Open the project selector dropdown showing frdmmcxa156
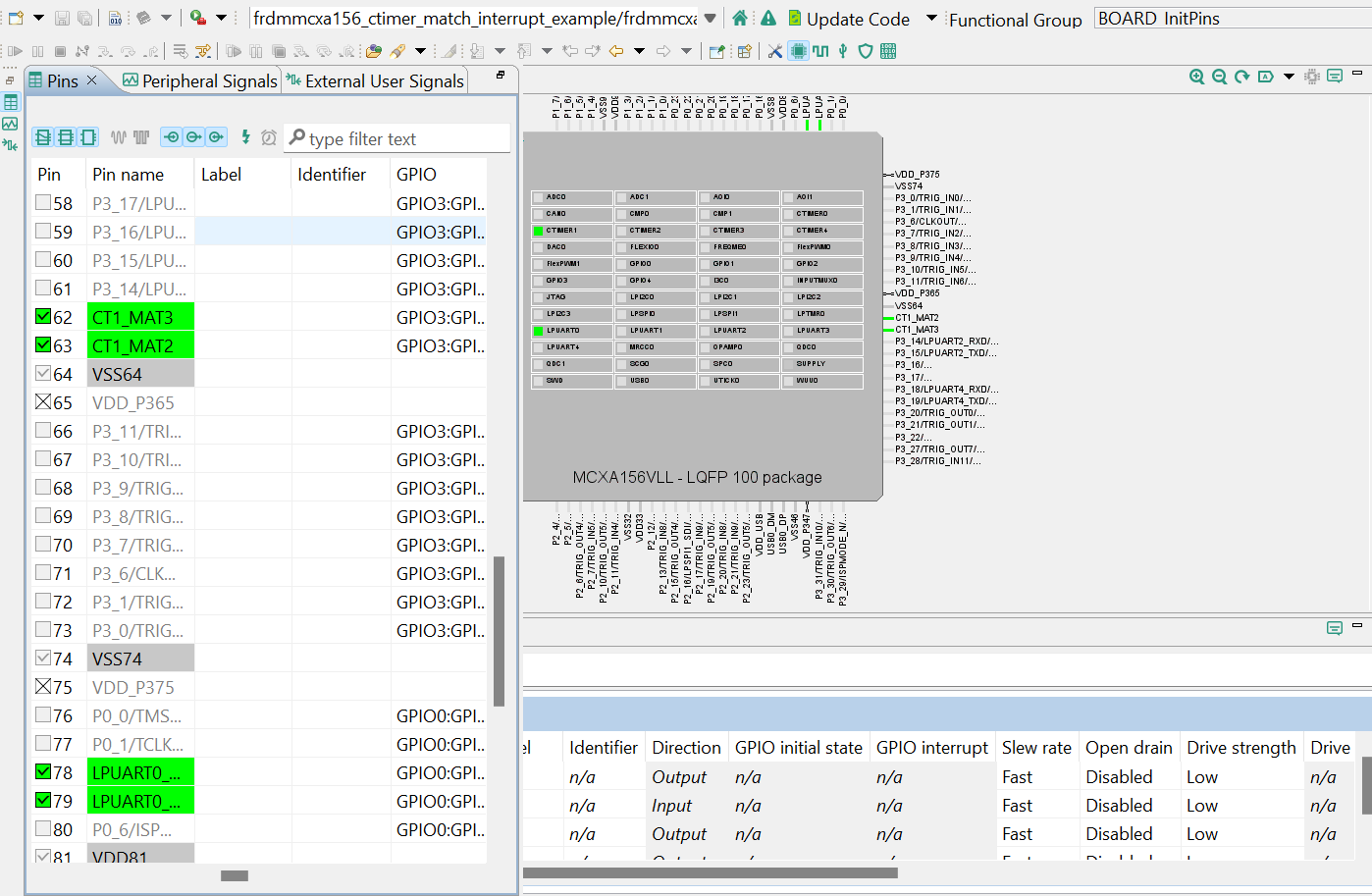Viewport: 1372px width, 896px height. click(x=710, y=17)
